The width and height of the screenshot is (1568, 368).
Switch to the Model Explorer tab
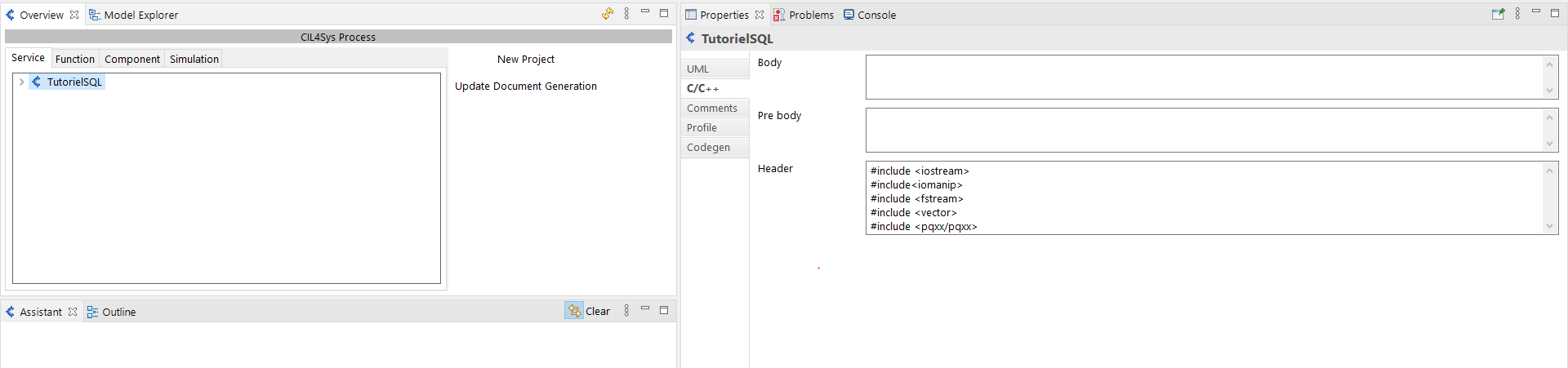pos(133,15)
